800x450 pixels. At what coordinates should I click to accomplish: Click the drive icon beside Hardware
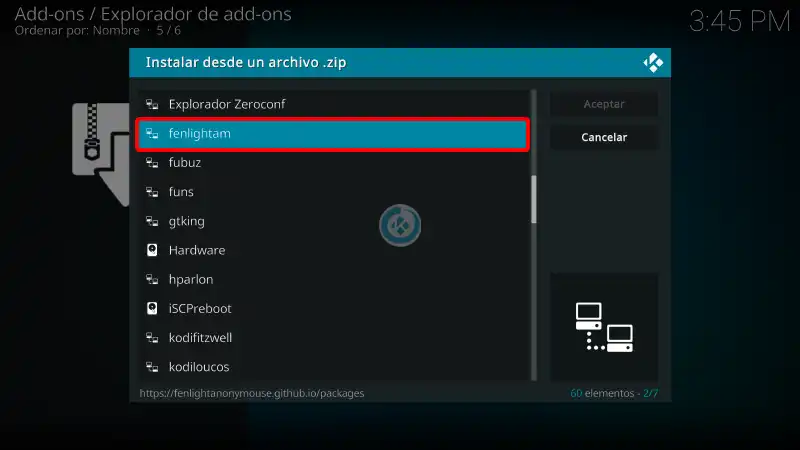152,250
